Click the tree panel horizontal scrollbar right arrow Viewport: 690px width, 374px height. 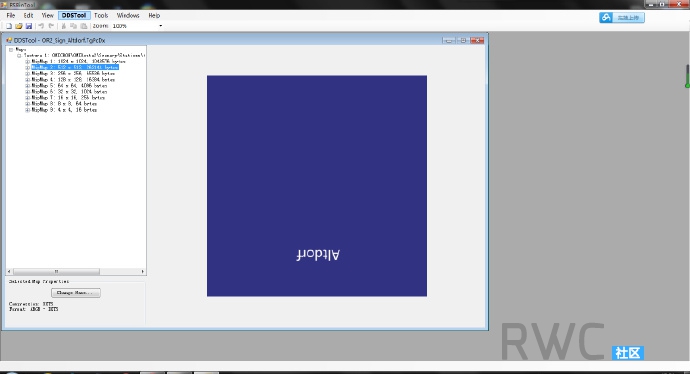[x=143, y=271]
